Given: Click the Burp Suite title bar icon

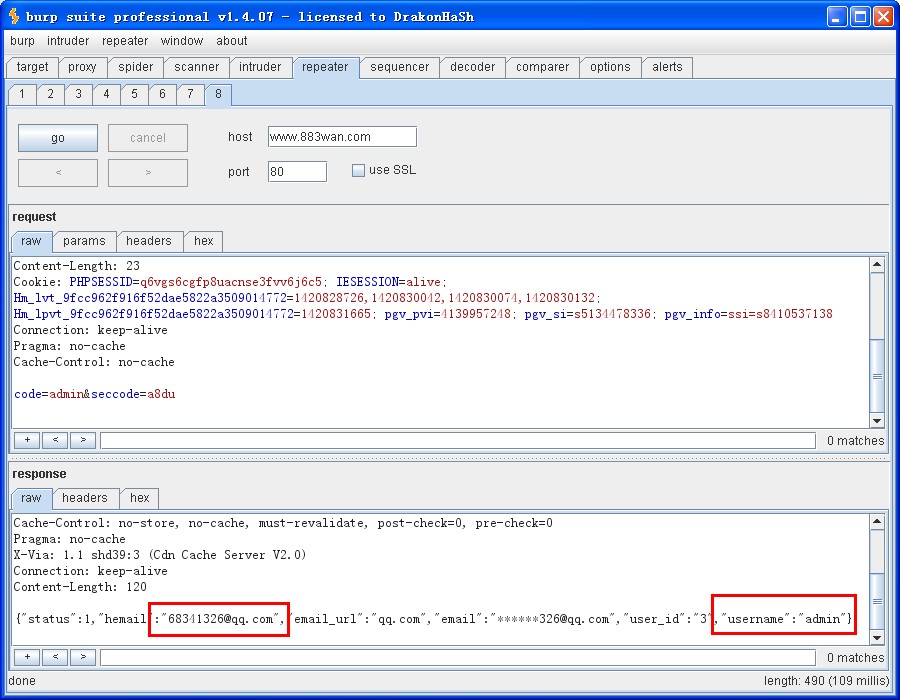Looking at the screenshot, I should [x=14, y=16].
